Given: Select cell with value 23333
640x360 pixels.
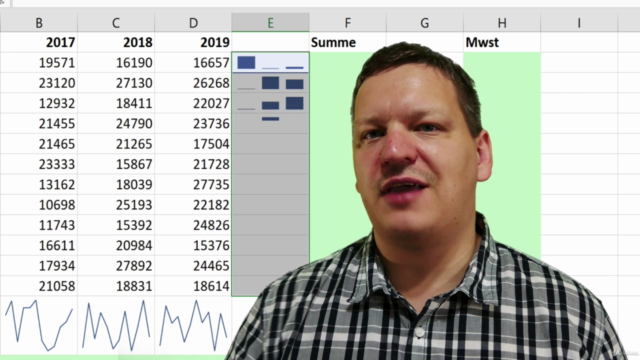Looking at the screenshot, I should (39, 164).
